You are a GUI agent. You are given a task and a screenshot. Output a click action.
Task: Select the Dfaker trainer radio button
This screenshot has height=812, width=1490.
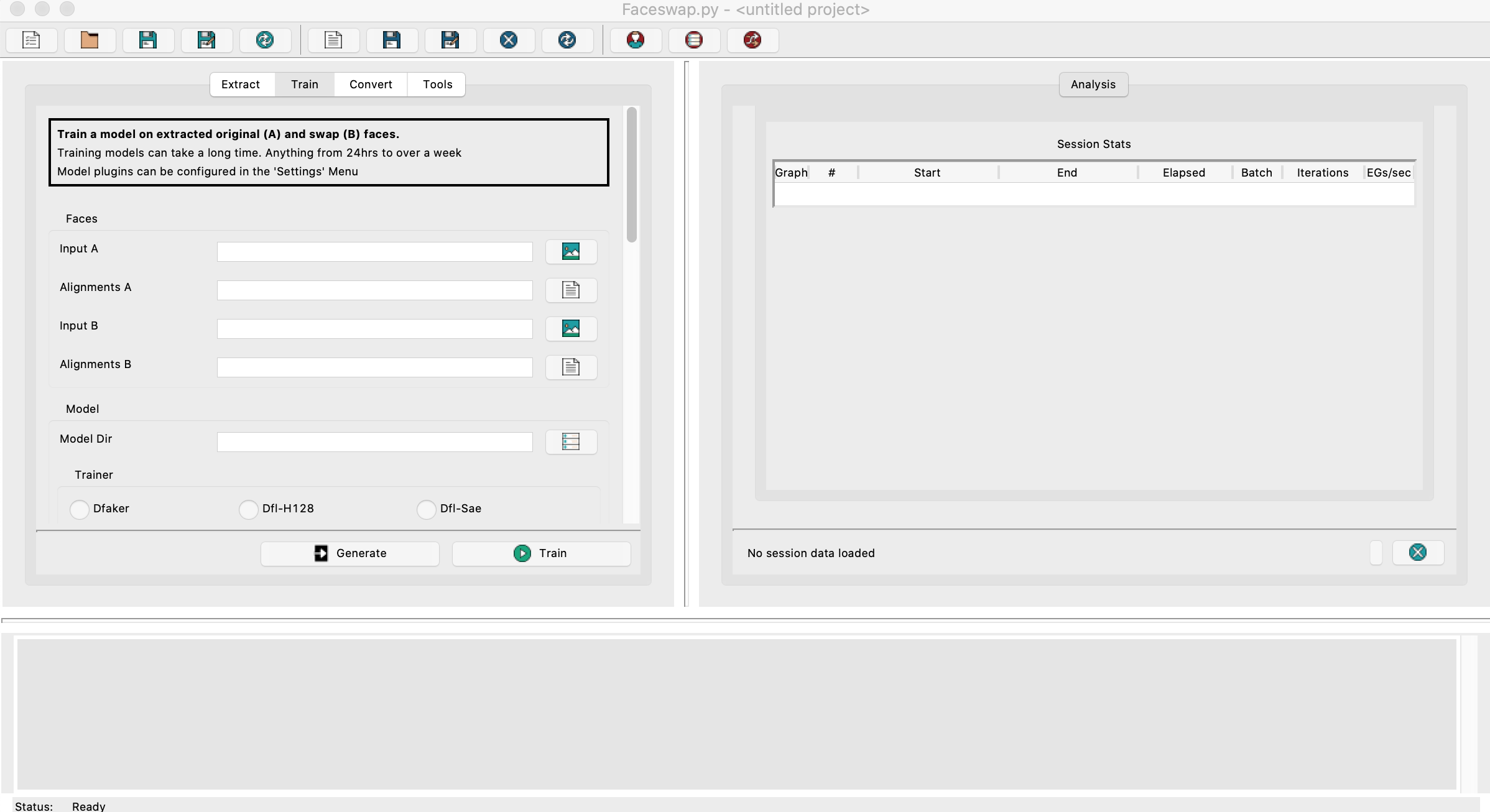[x=80, y=509]
